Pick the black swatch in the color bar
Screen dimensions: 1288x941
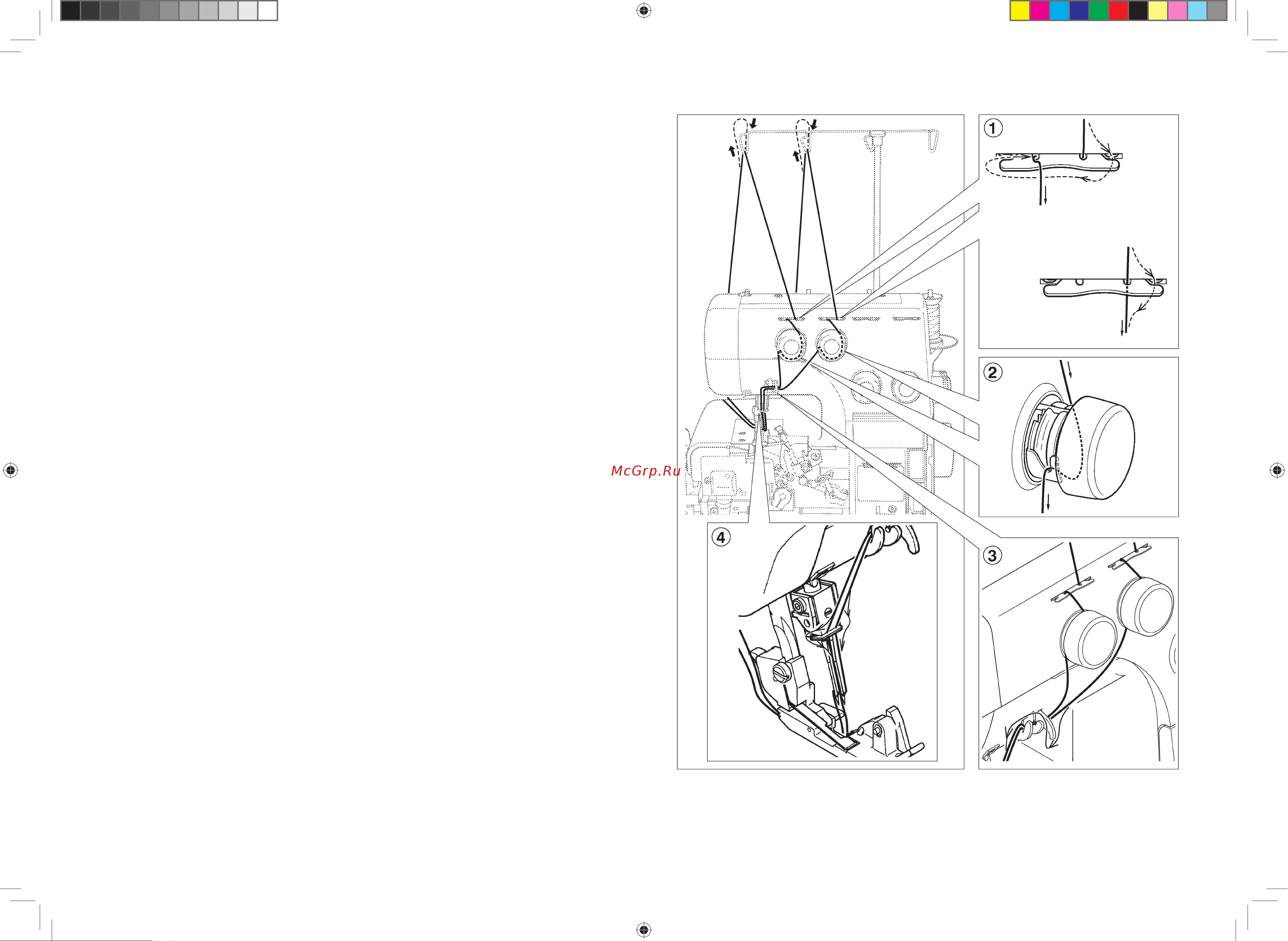click(1138, 11)
